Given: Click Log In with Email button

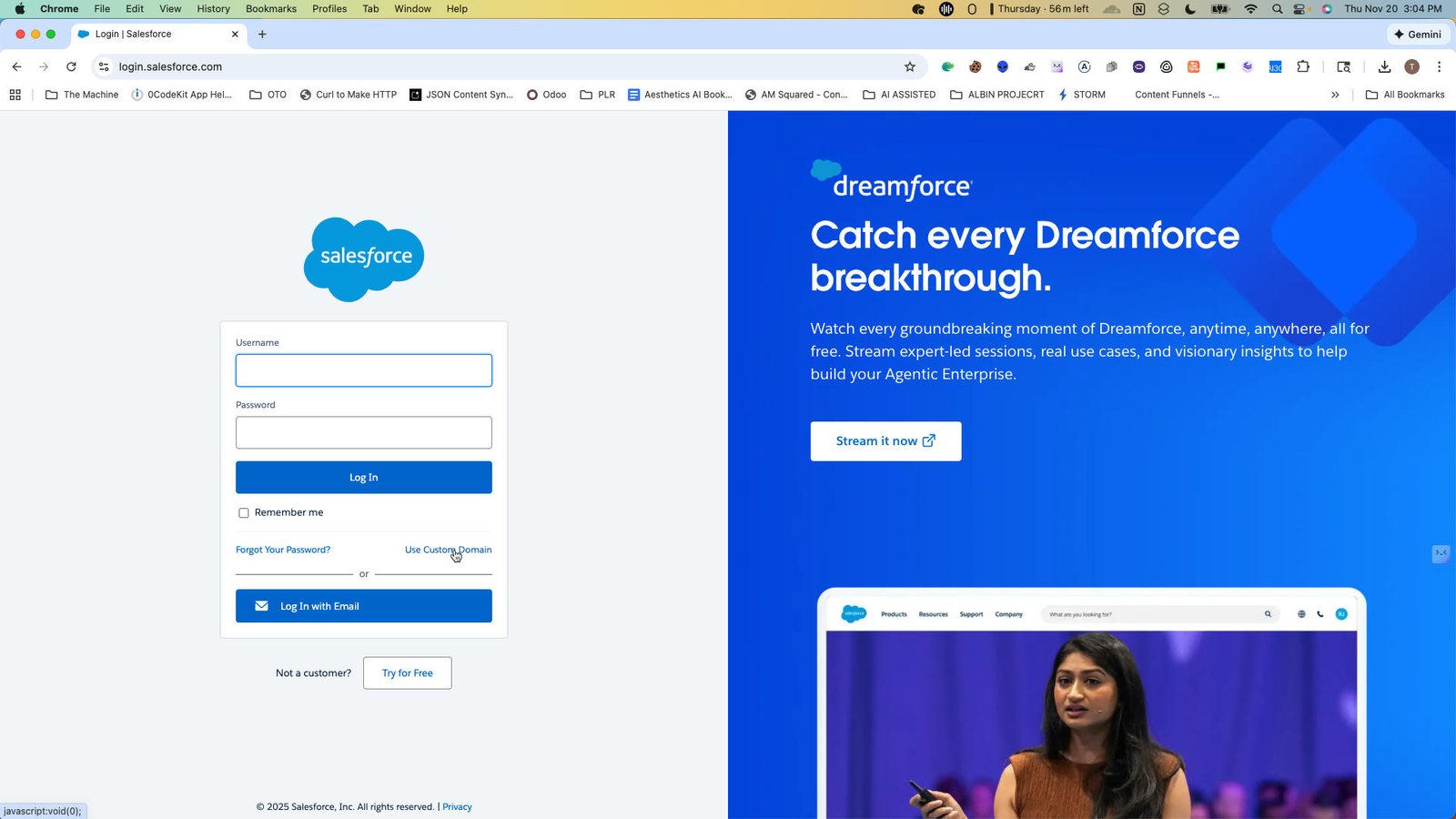Looking at the screenshot, I should pyautogui.click(x=364, y=606).
